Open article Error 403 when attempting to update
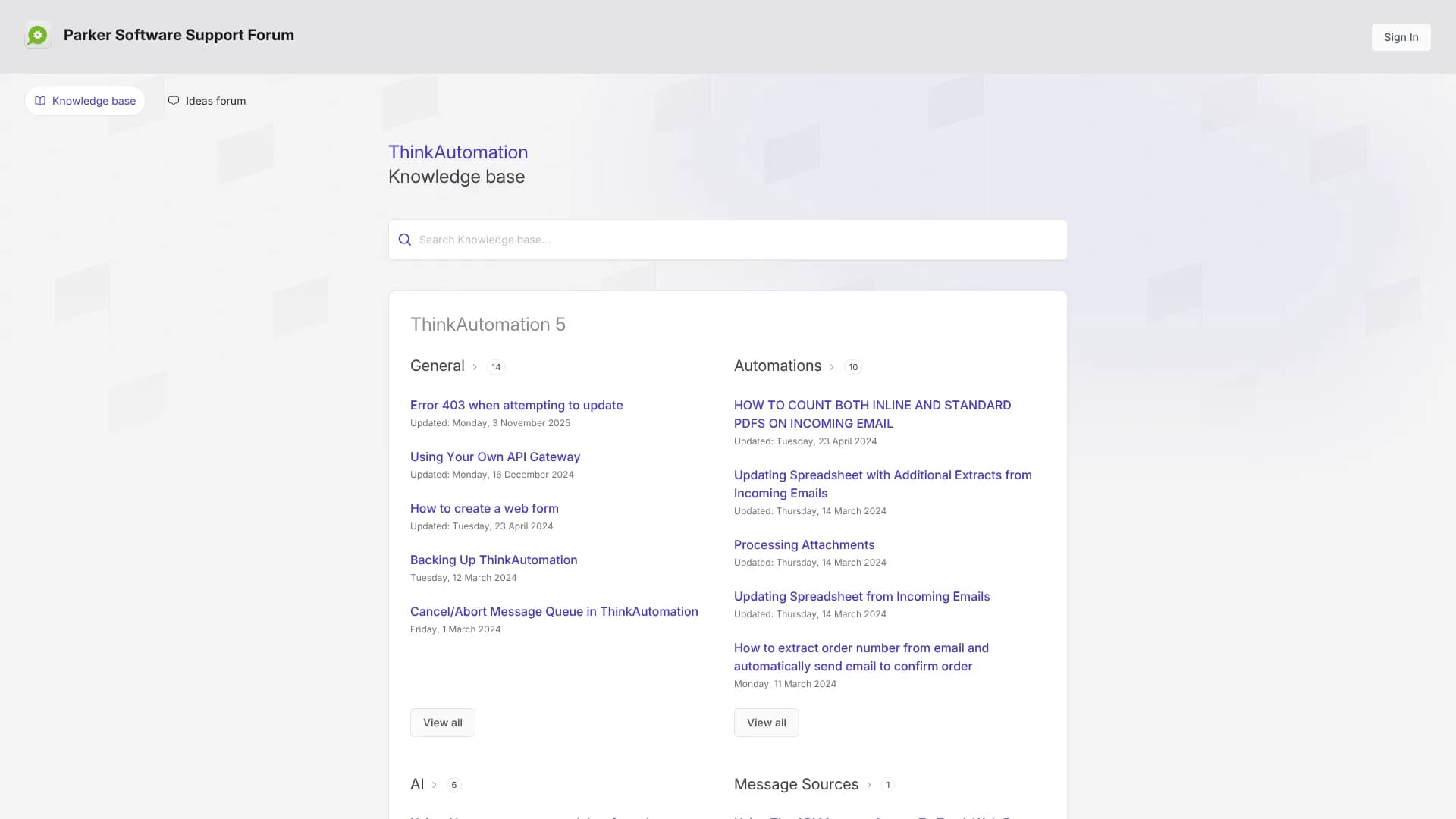 [516, 405]
